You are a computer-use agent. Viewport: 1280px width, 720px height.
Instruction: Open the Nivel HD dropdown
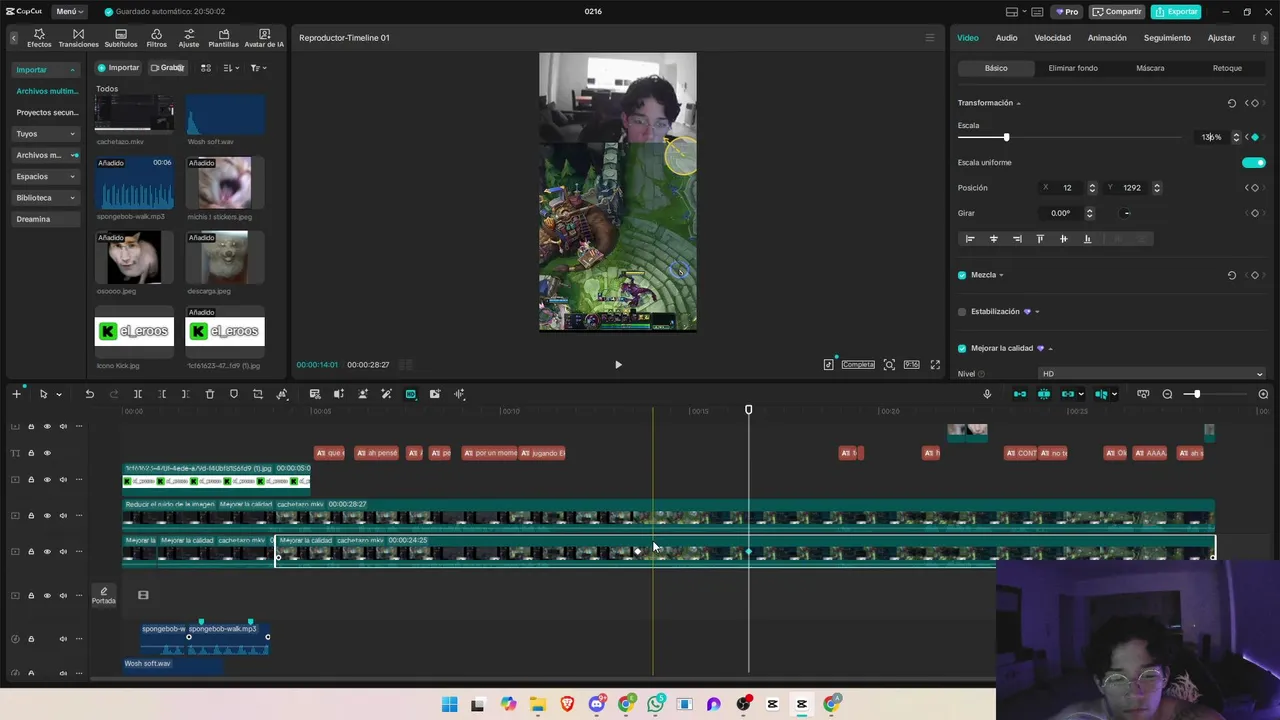point(1151,374)
